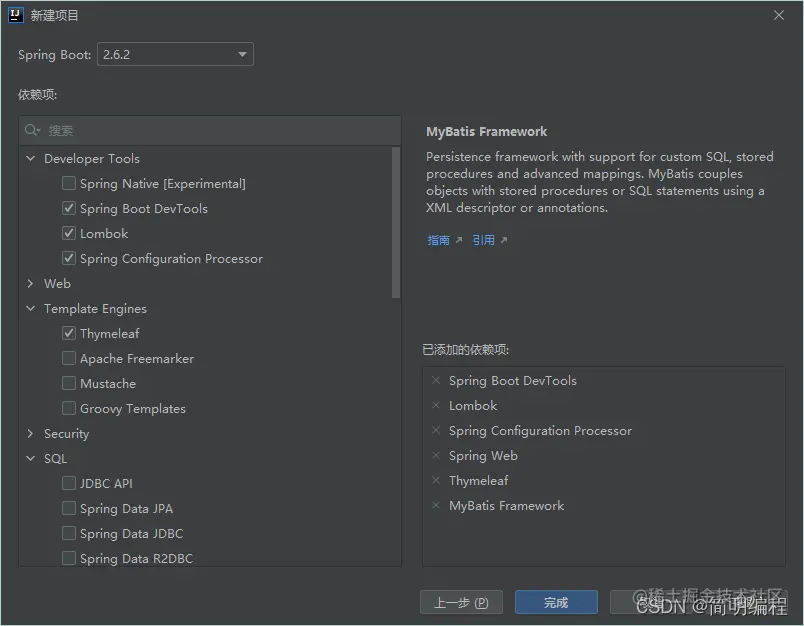The image size is (804, 626).
Task: Select the Template Engines row label
Action: [x=95, y=309]
